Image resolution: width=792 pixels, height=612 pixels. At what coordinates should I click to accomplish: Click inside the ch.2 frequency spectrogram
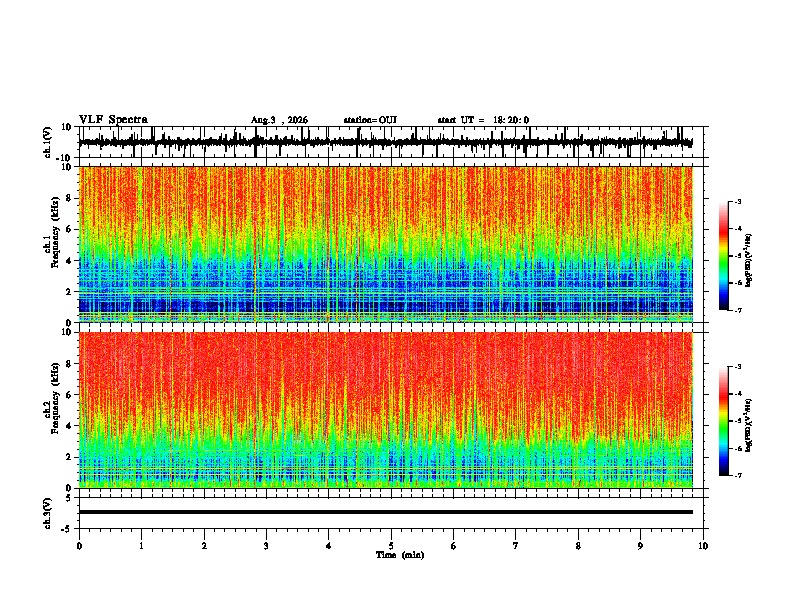coord(386,410)
